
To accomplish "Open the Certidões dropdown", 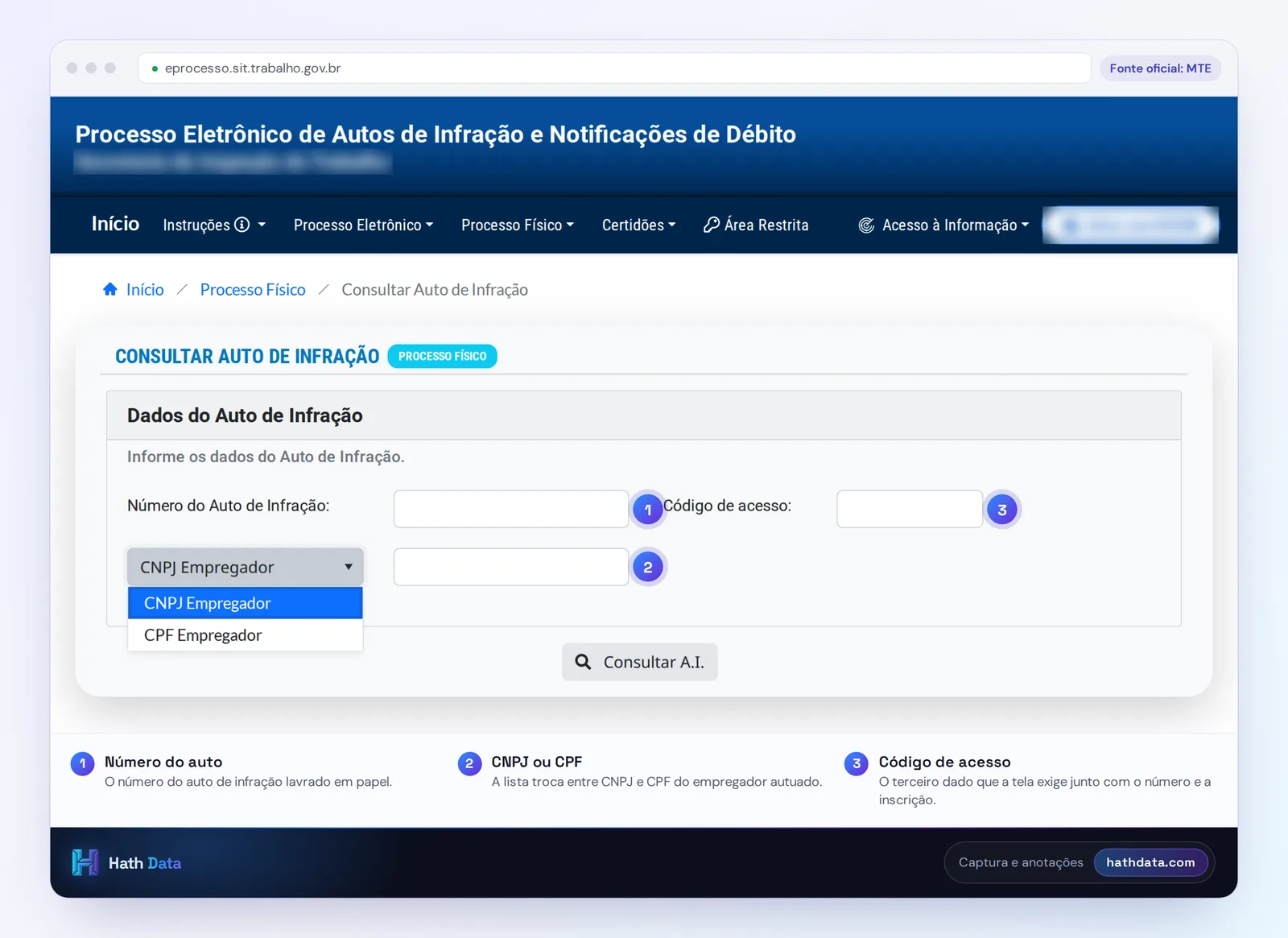I will click(638, 225).
